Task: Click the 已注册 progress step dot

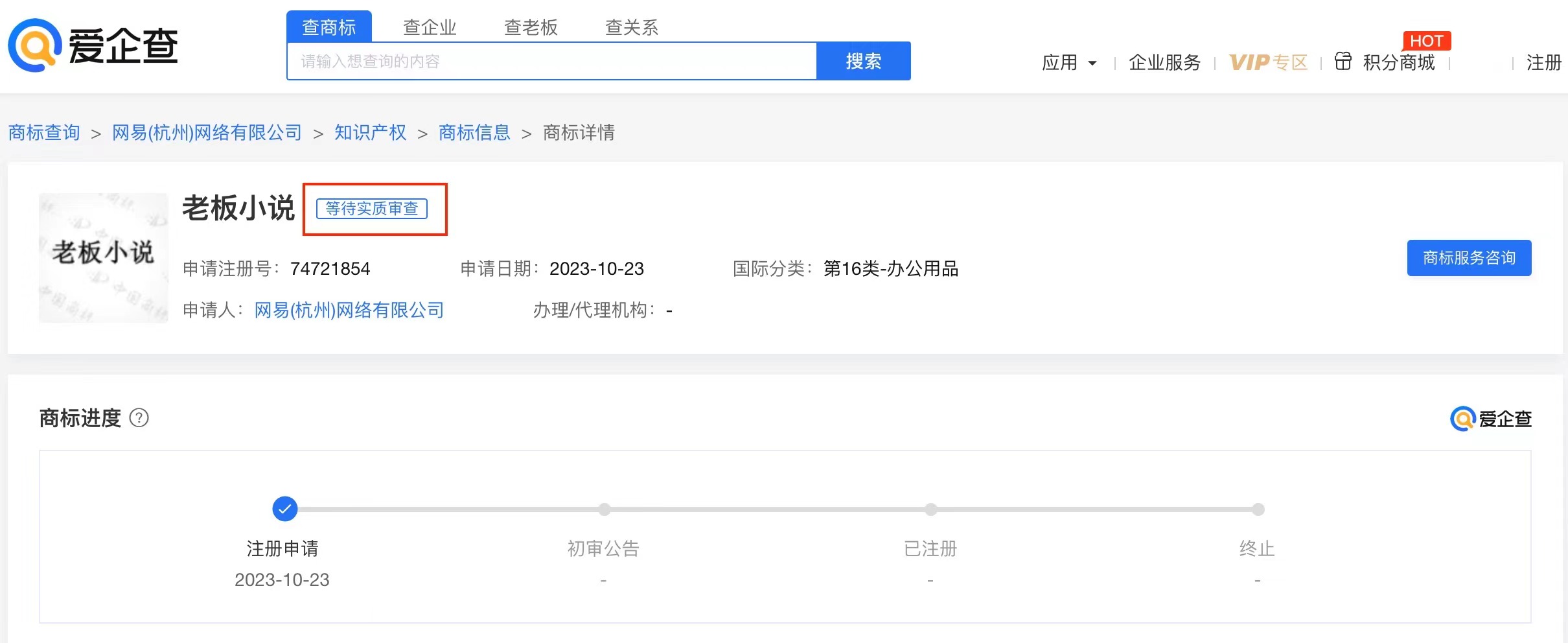Action: click(x=931, y=509)
